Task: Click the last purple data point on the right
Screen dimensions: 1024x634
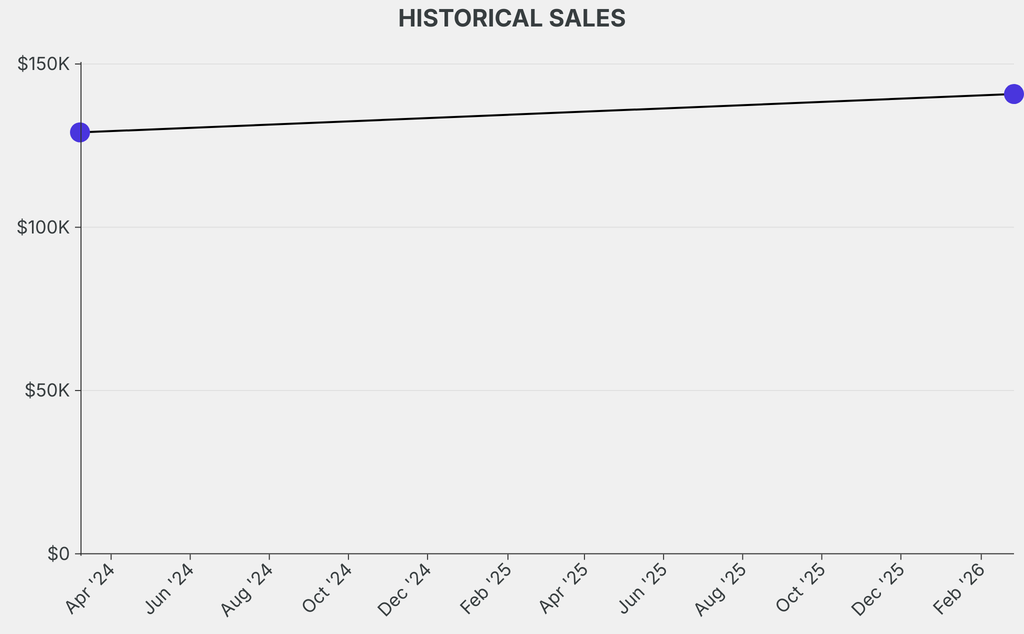Action: (x=1013, y=94)
